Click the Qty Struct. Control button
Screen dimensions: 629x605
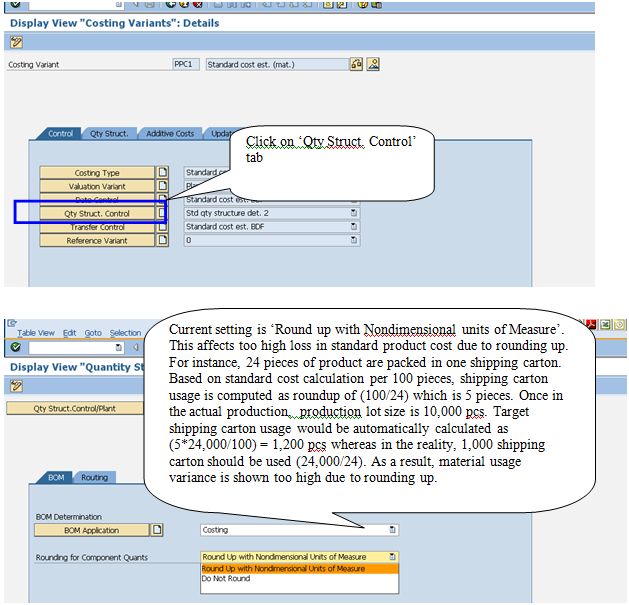97,213
